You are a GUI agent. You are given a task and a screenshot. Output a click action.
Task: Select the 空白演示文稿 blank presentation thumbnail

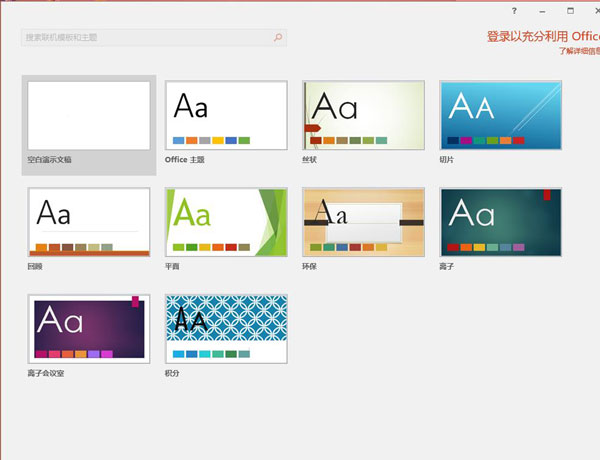tap(89, 116)
